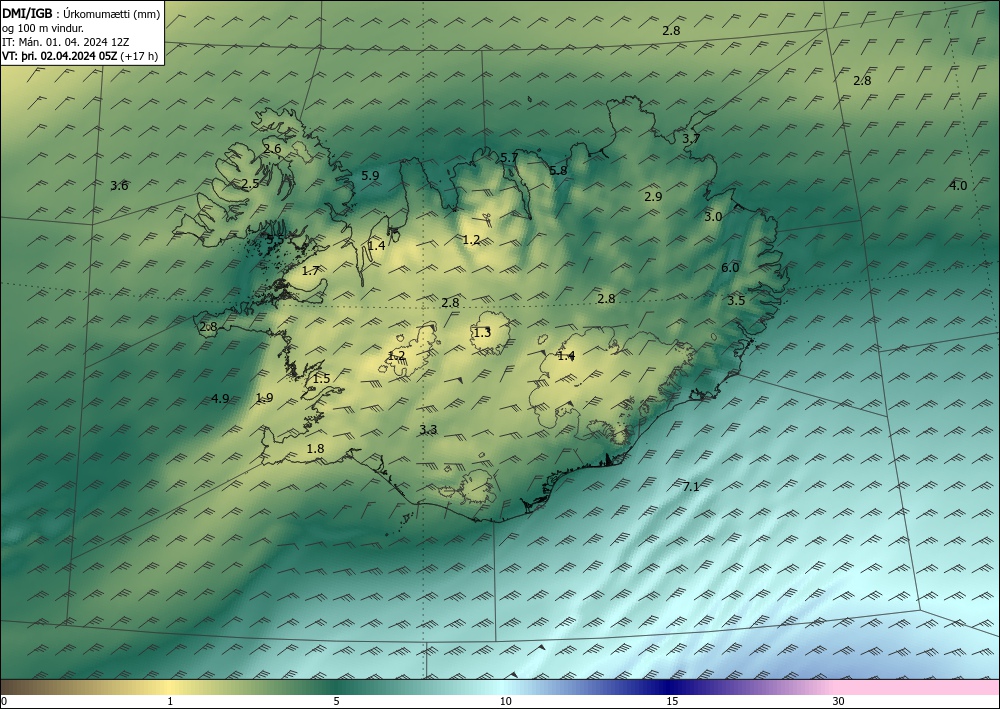1000x709 pixels.
Task: Click the 2.5 value in the Westfjords
Action: coord(250,184)
